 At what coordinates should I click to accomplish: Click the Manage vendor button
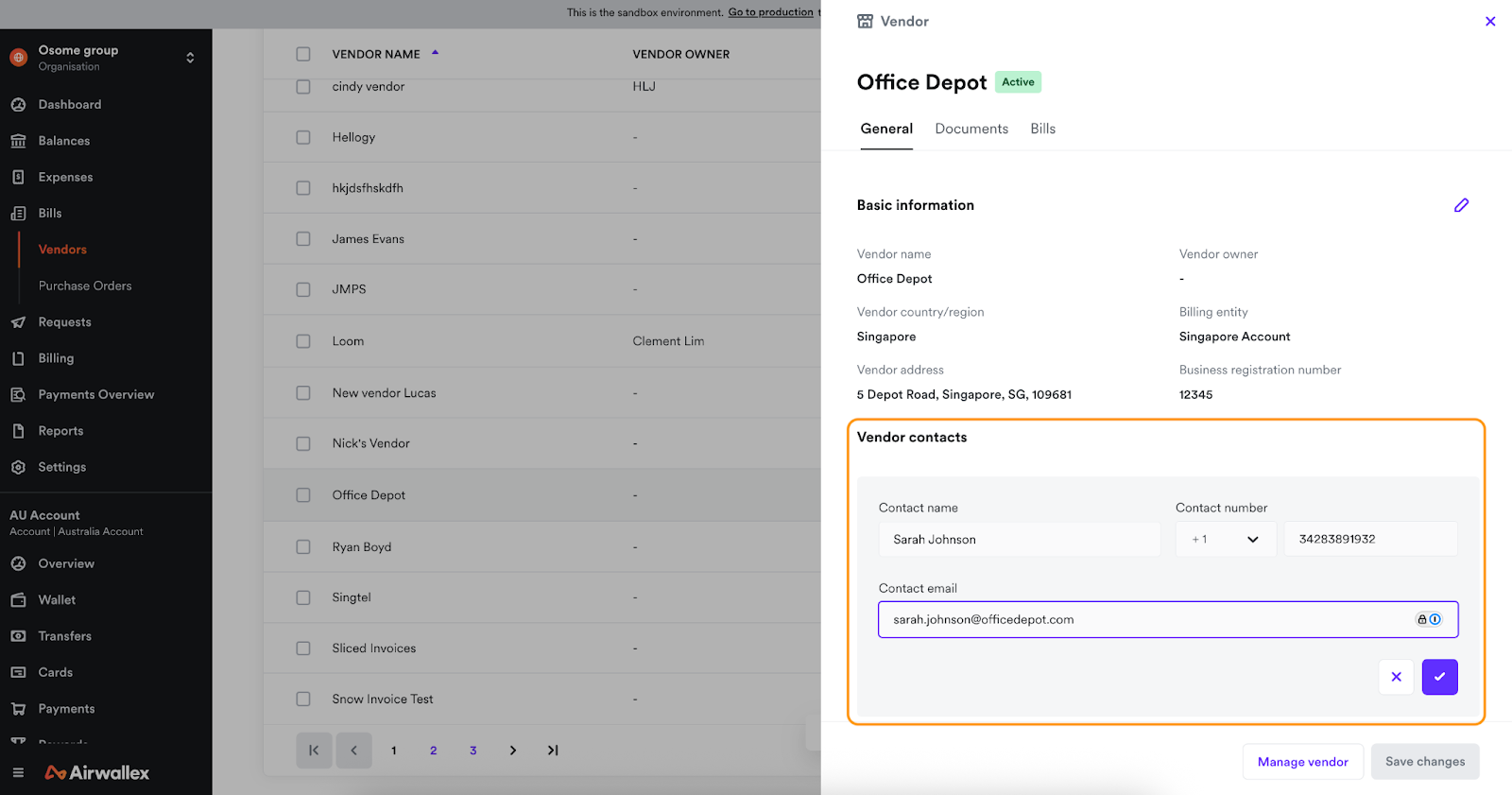point(1302,762)
